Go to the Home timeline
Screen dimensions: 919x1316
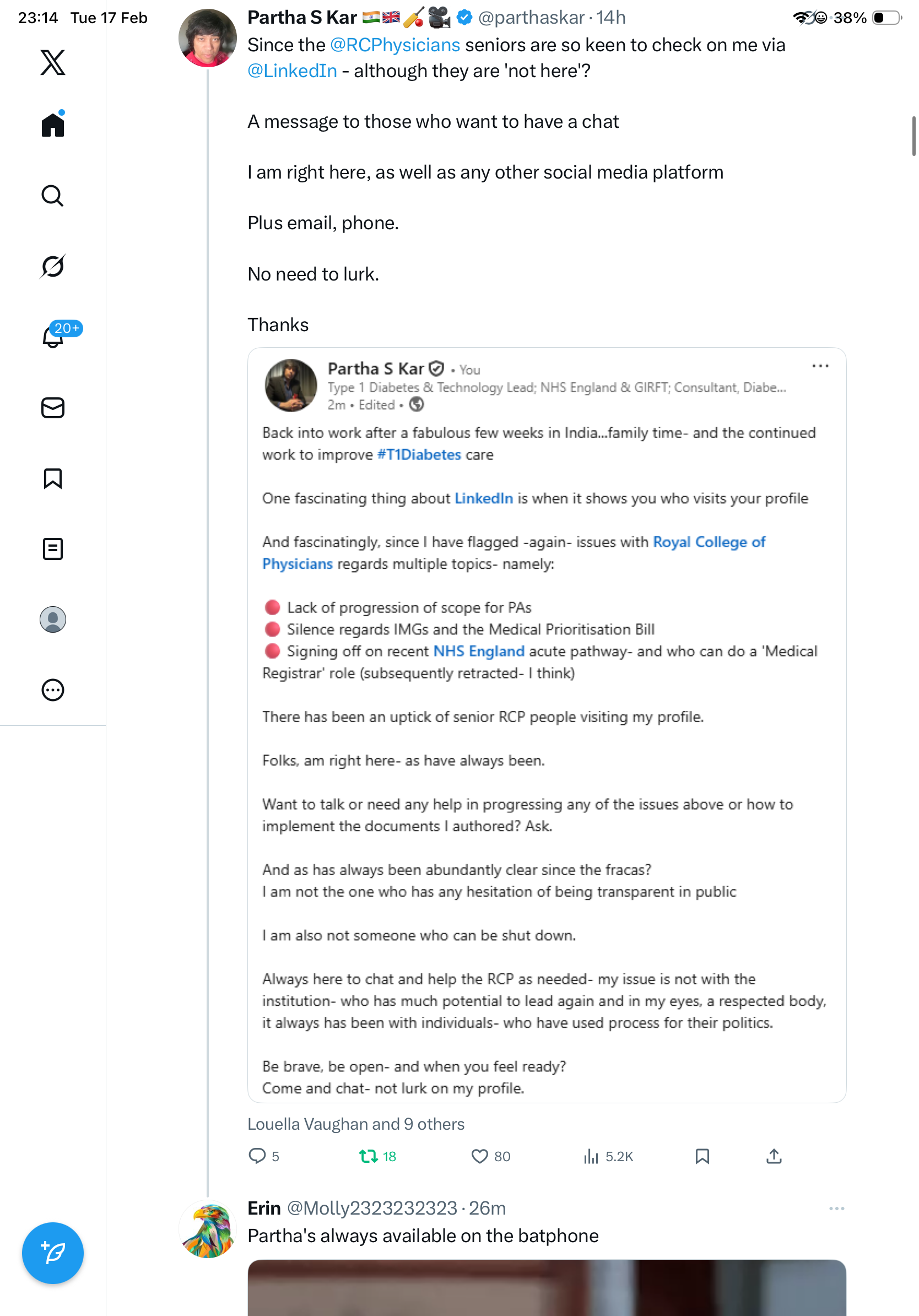pyautogui.click(x=53, y=125)
